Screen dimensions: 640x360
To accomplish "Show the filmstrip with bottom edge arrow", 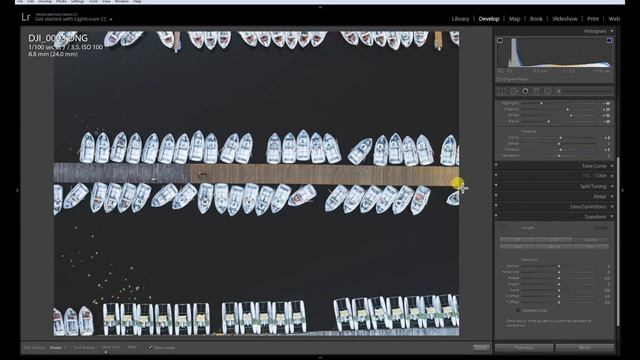I will click(x=320, y=358).
